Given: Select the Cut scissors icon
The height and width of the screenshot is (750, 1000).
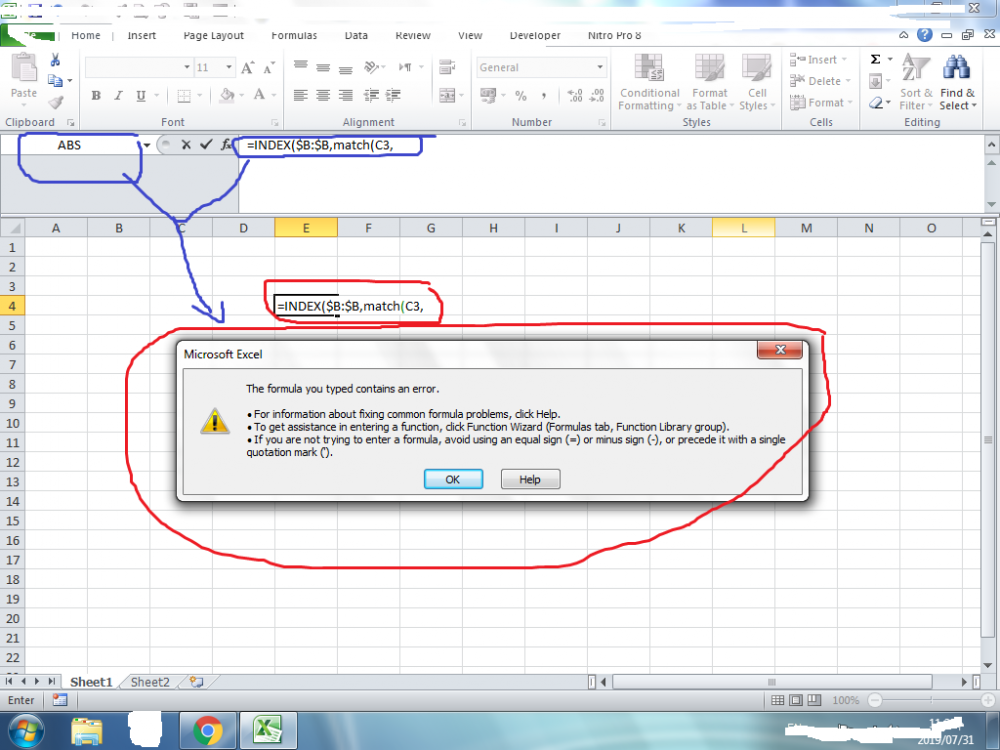Looking at the screenshot, I should click(55, 60).
